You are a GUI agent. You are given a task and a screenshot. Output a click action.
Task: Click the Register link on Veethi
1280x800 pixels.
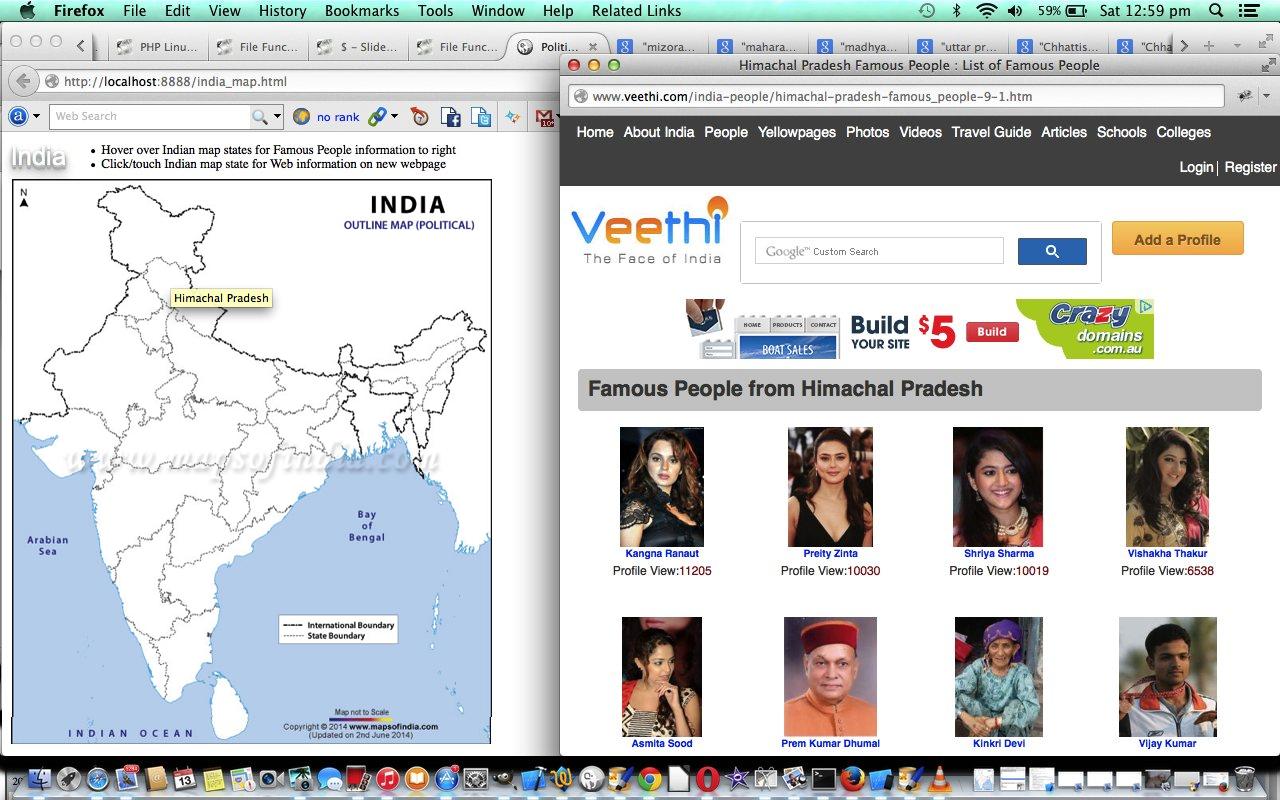click(x=1250, y=167)
